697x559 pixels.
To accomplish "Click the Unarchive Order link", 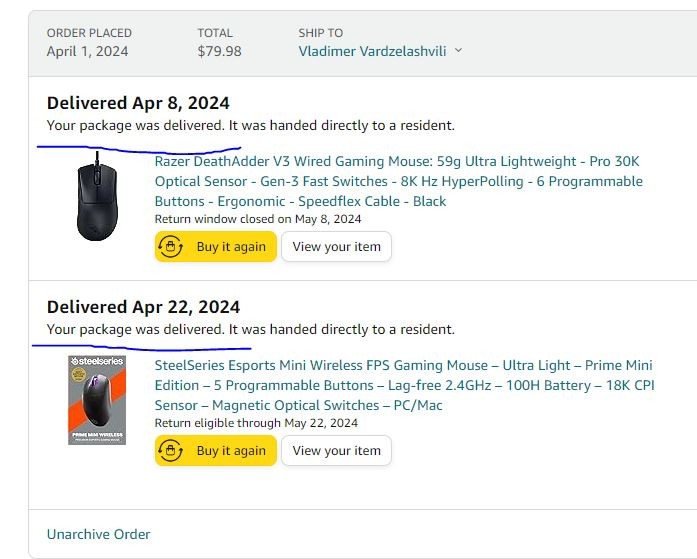I will pos(98,534).
